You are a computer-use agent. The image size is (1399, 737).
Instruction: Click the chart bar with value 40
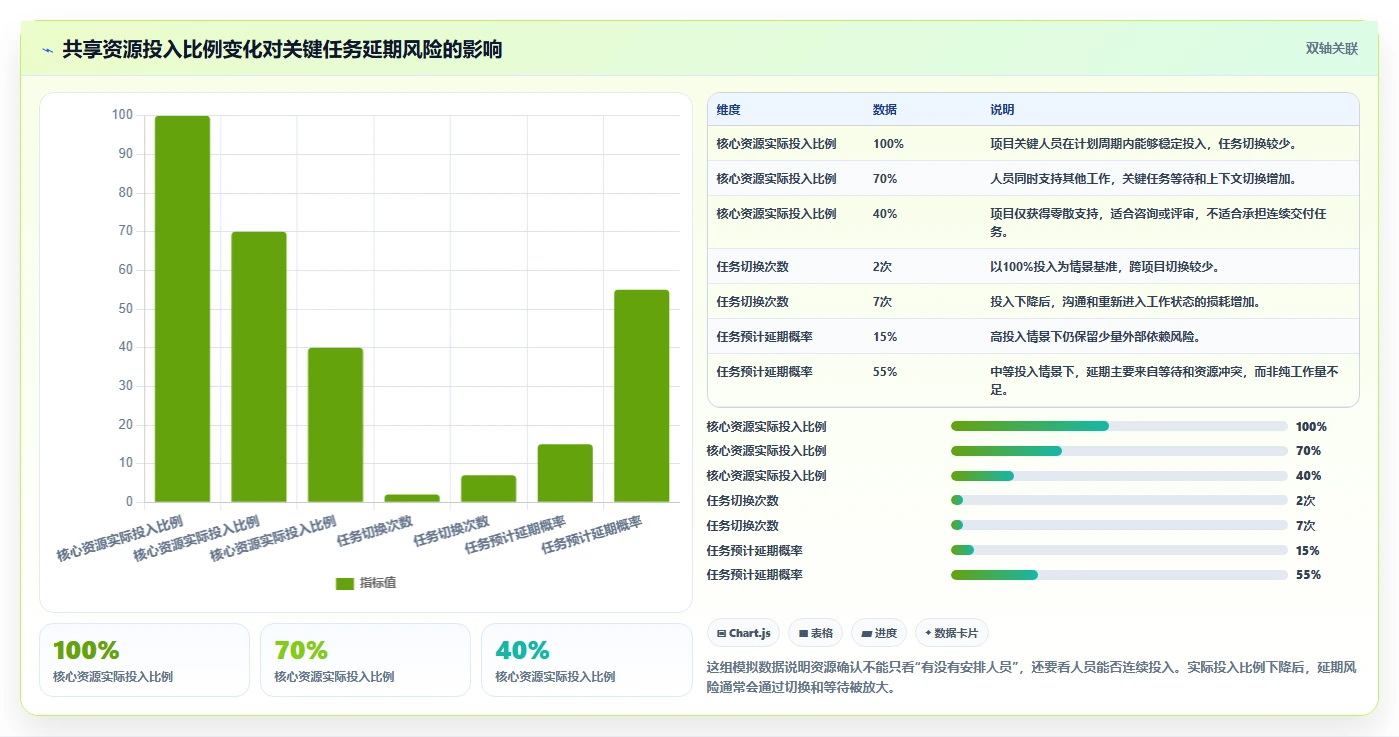coord(335,425)
